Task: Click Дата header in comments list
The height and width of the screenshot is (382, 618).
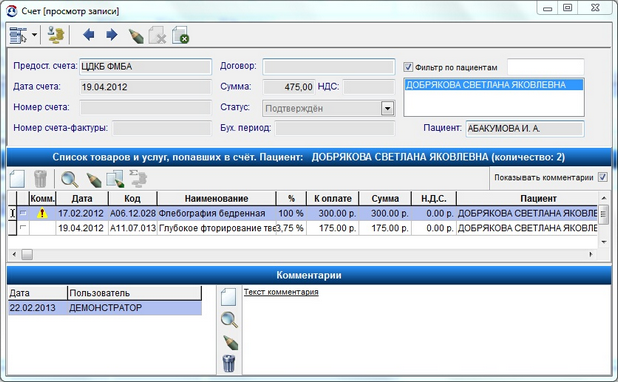Action: tap(37, 293)
